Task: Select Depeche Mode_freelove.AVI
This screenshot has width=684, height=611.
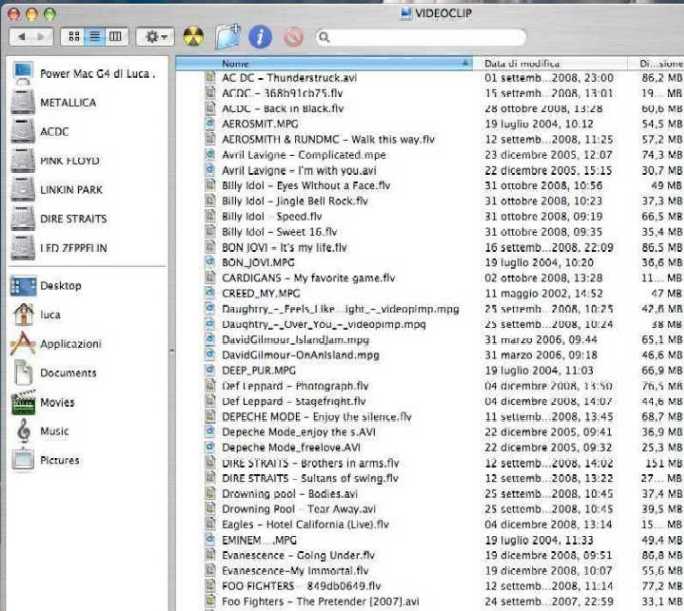Action: coord(291,448)
